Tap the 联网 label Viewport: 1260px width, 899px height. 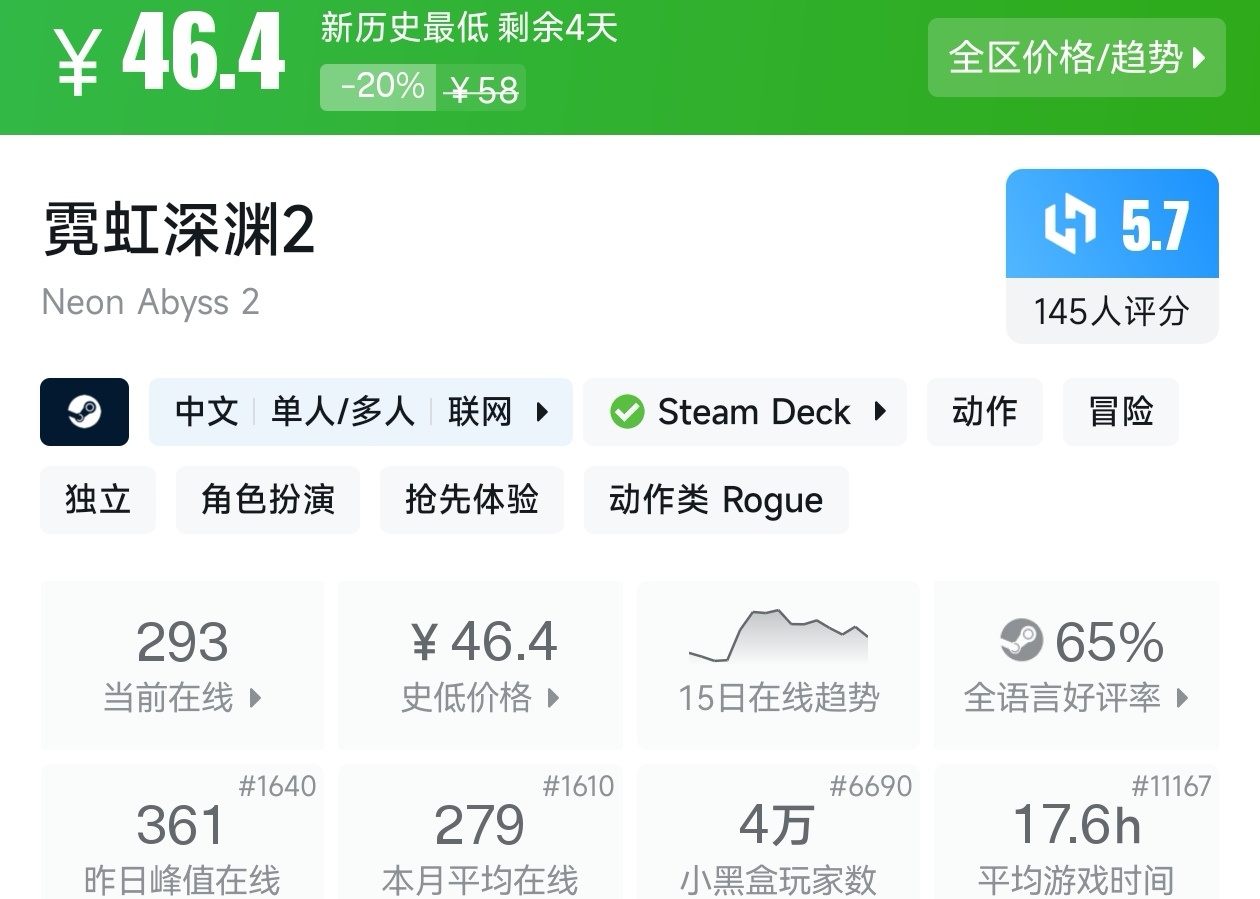pyautogui.click(x=480, y=412)
